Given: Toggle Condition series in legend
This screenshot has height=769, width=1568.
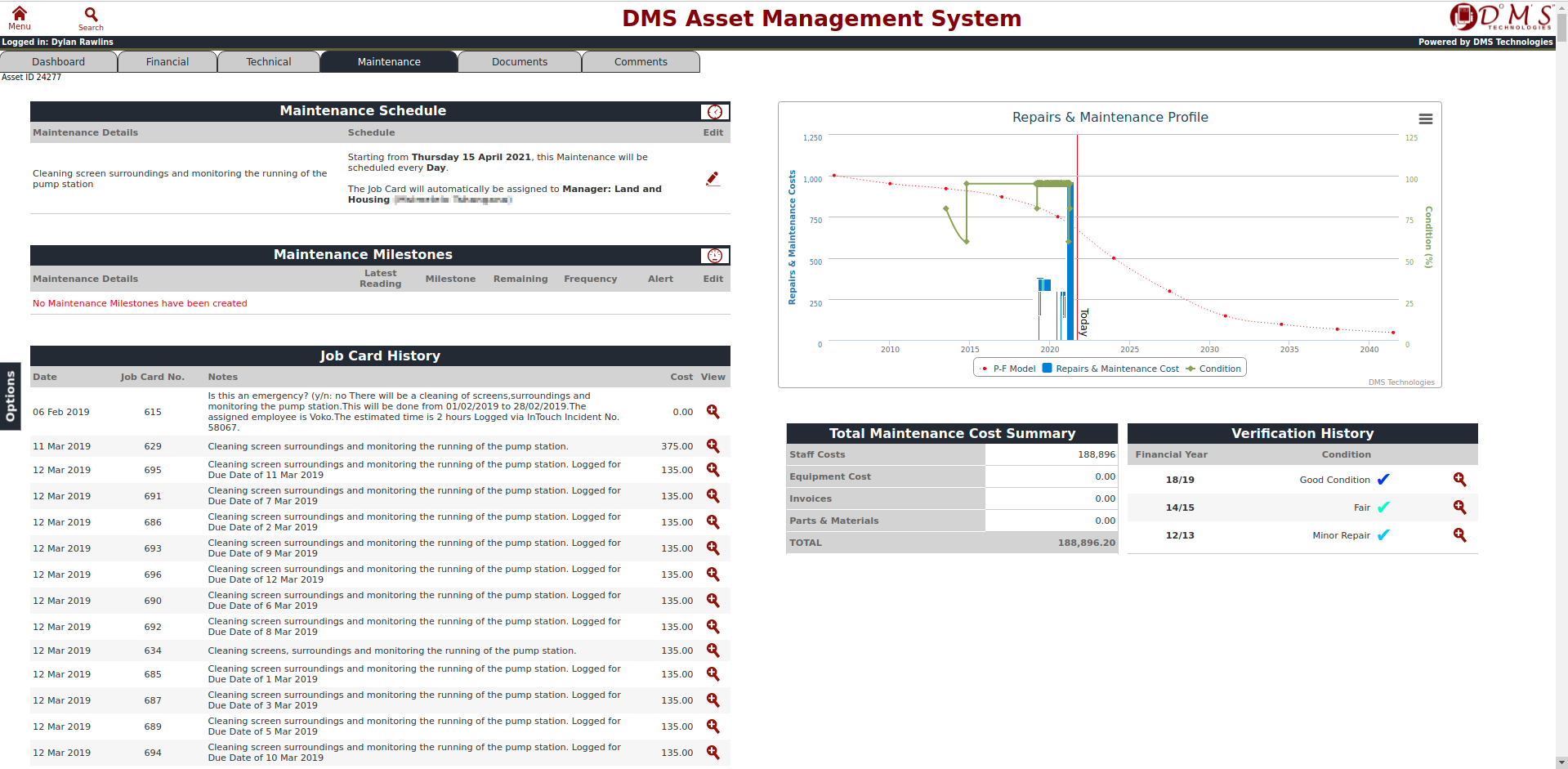Looking at the screenshot, I should point(1213,369).
